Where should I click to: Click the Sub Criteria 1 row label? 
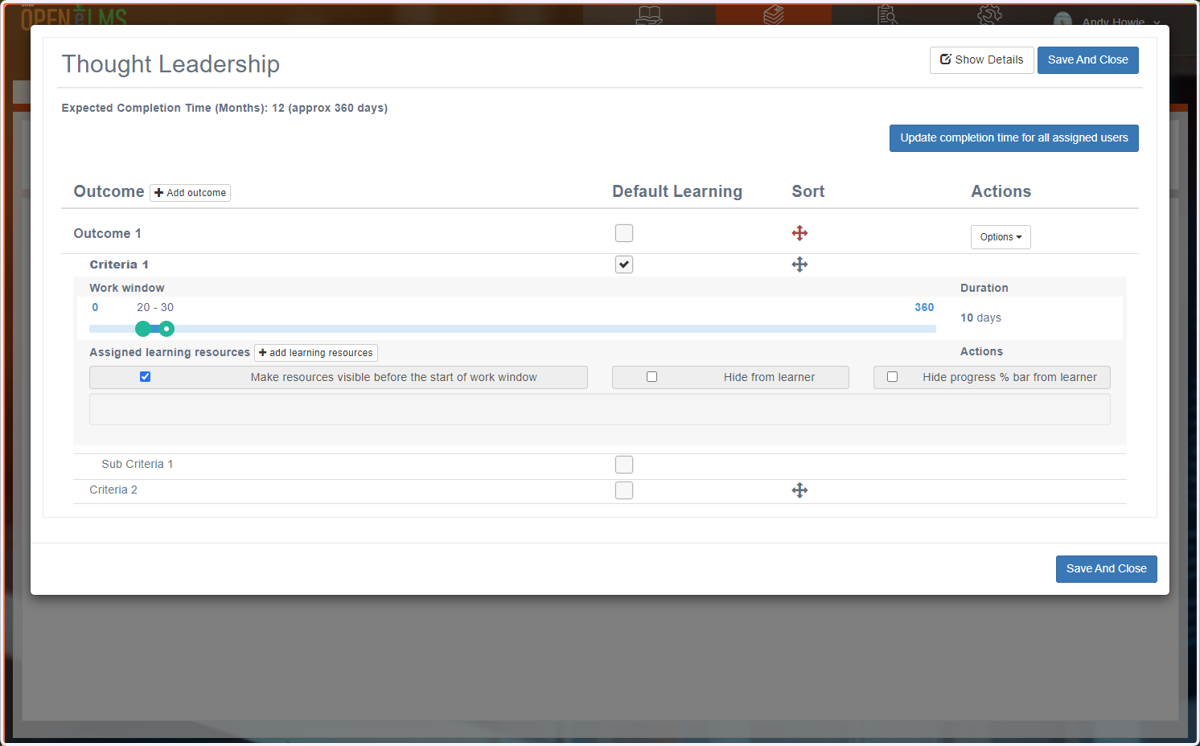pyautogui.click(x=137, y=465)
